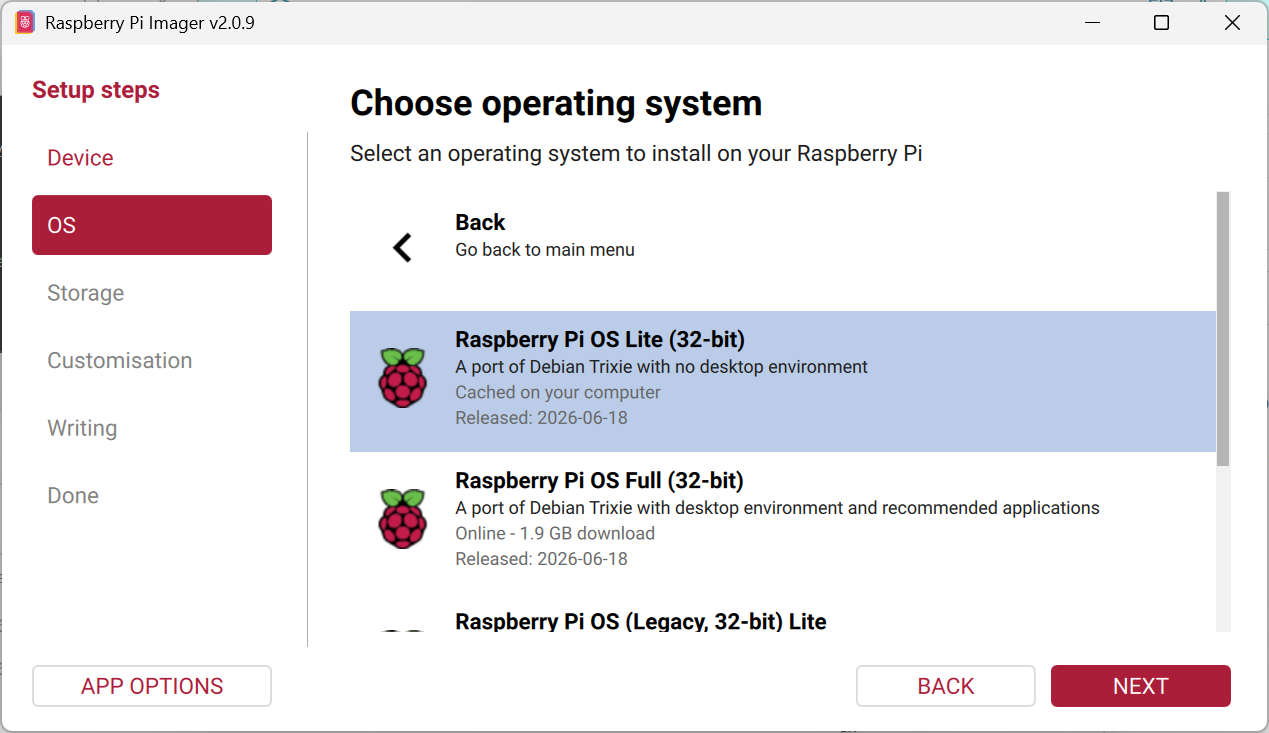1269x733 pixels.
Task: Click 'Go back to main menu' text
Action: point(545,250)
